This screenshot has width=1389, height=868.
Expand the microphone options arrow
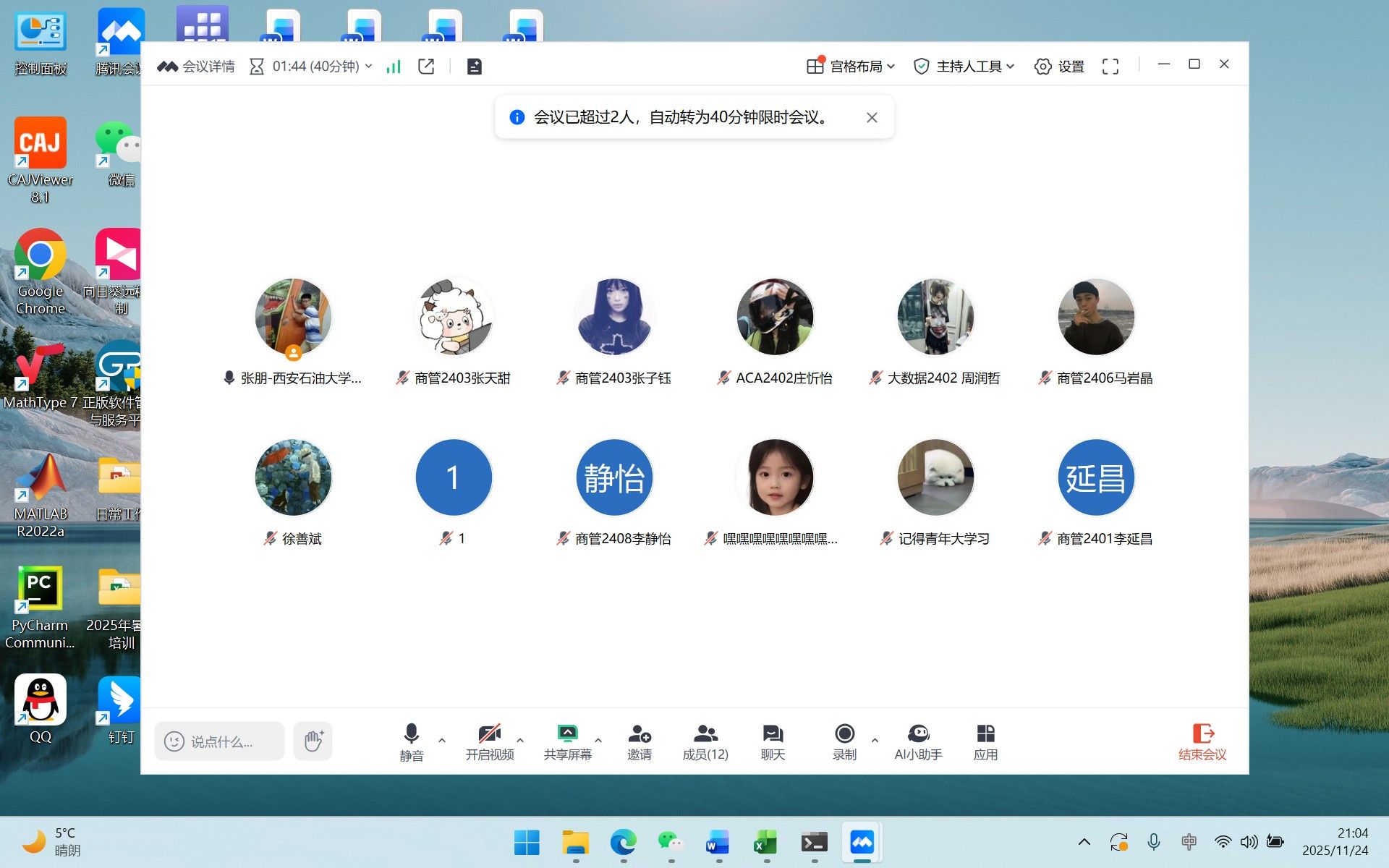[x=442, y=740]
